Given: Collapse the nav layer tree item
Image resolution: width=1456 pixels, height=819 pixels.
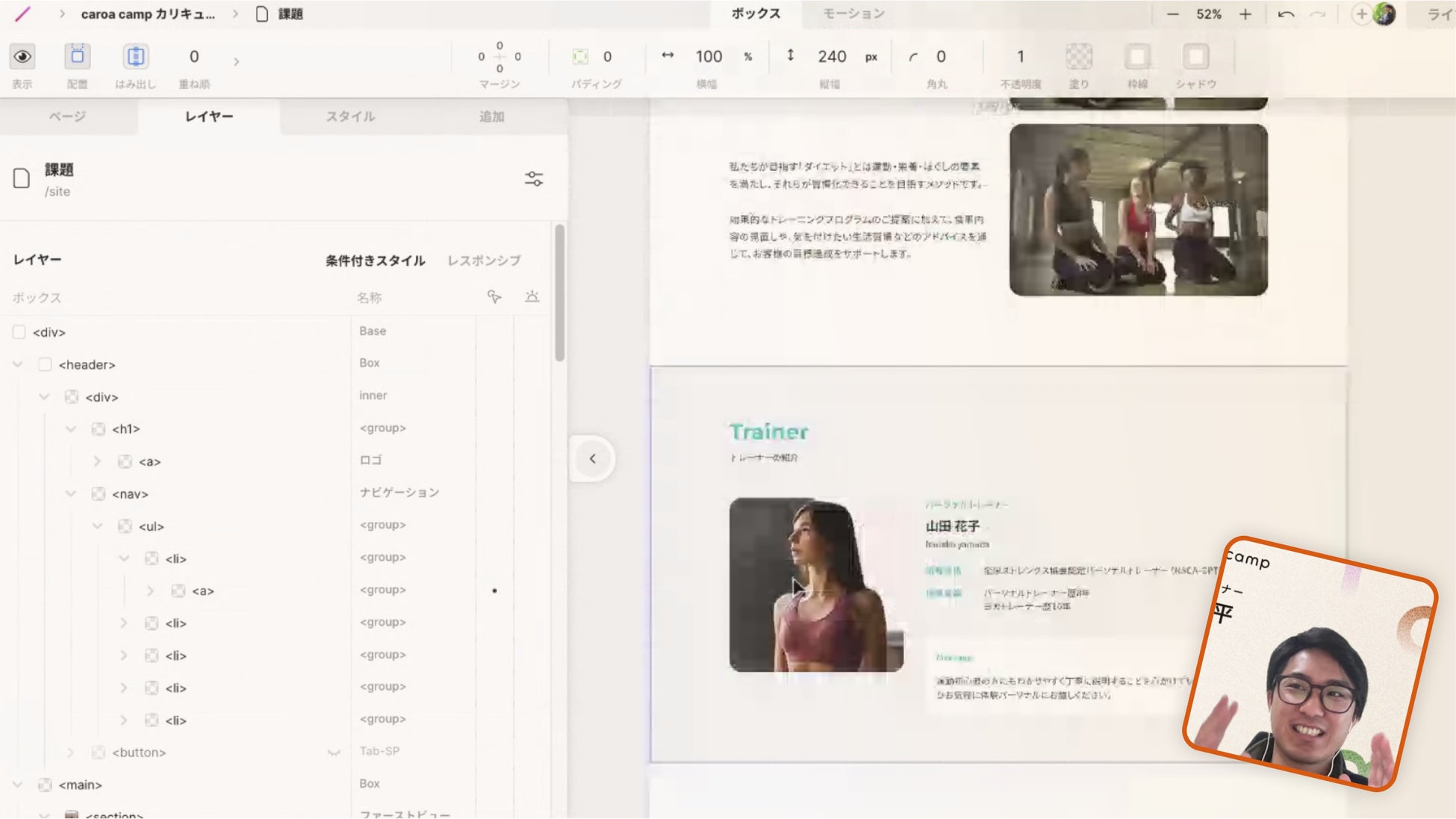Looking at the screenshot, I should pyautogui.click(x=71, y=493).
